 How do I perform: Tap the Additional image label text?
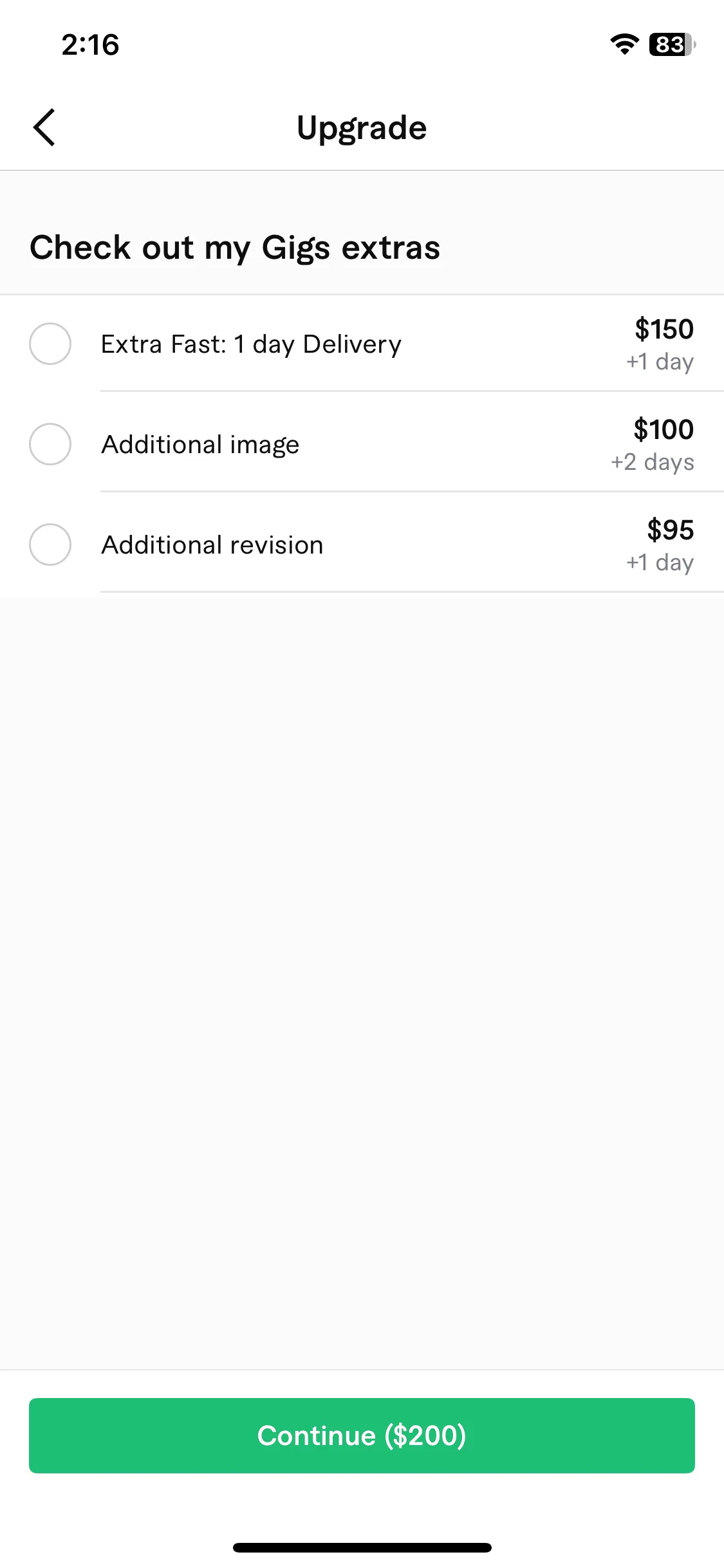tap(200, 445)
